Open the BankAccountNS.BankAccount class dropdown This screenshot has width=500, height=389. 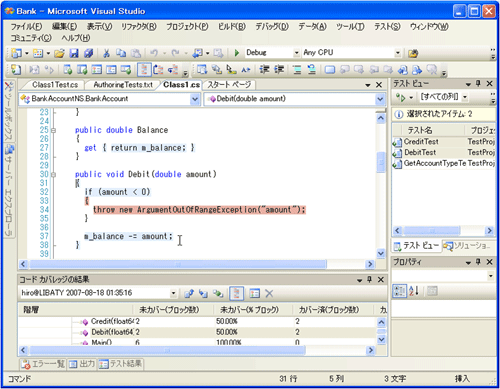[x=195, y=99]
